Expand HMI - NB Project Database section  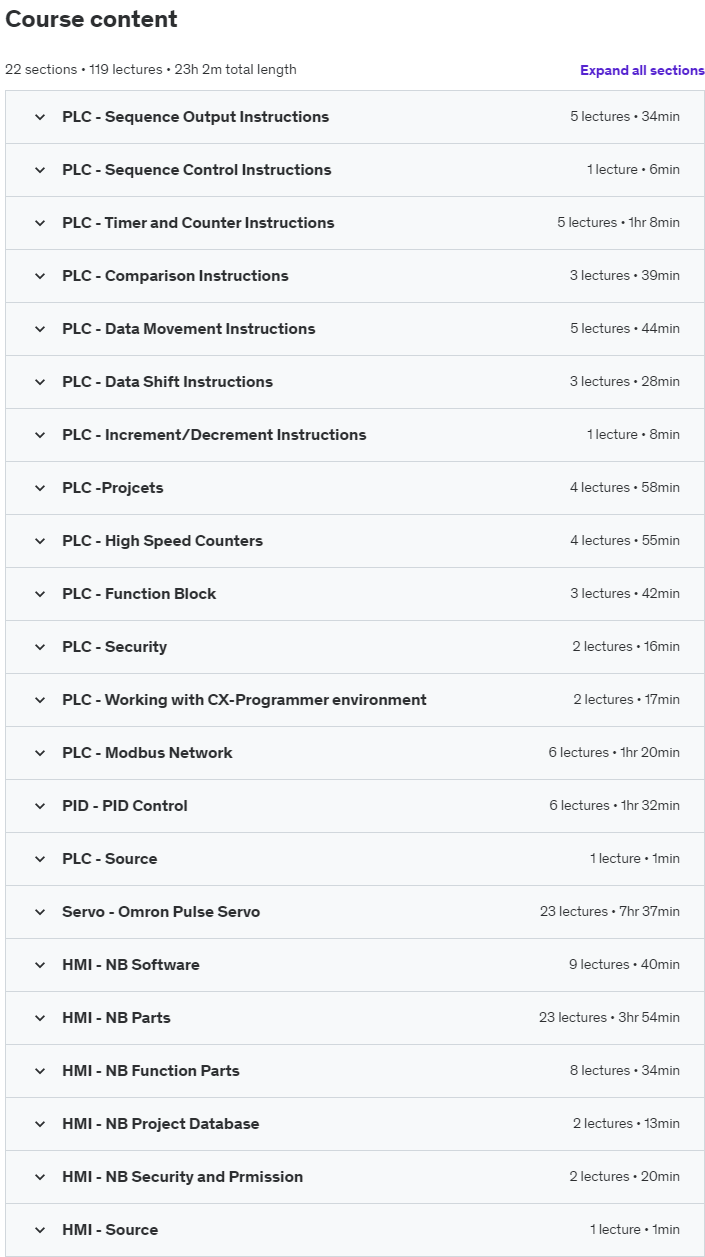pyautogui.click(x=160, y=1124)
